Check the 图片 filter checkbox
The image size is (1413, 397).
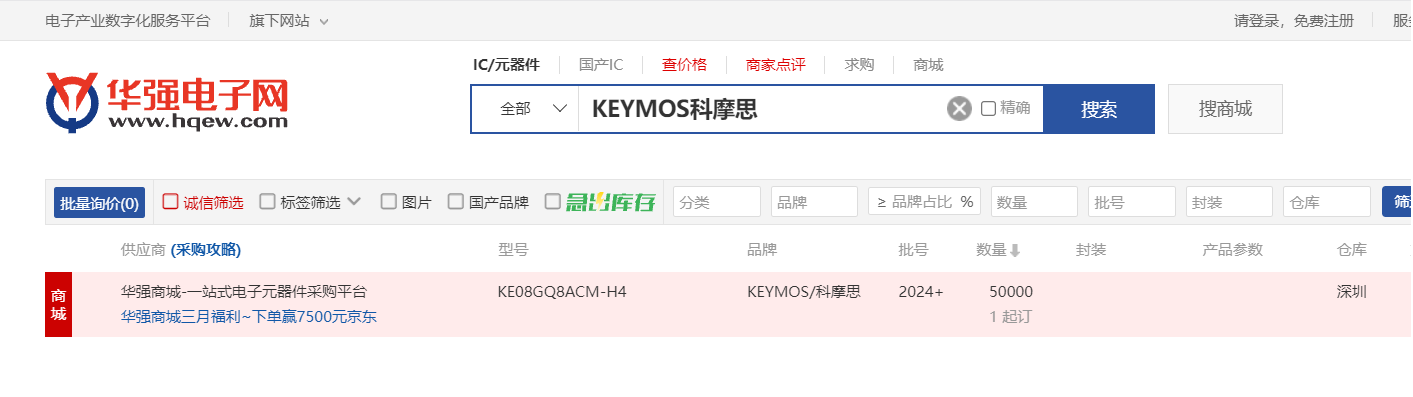tap(388, 201)
